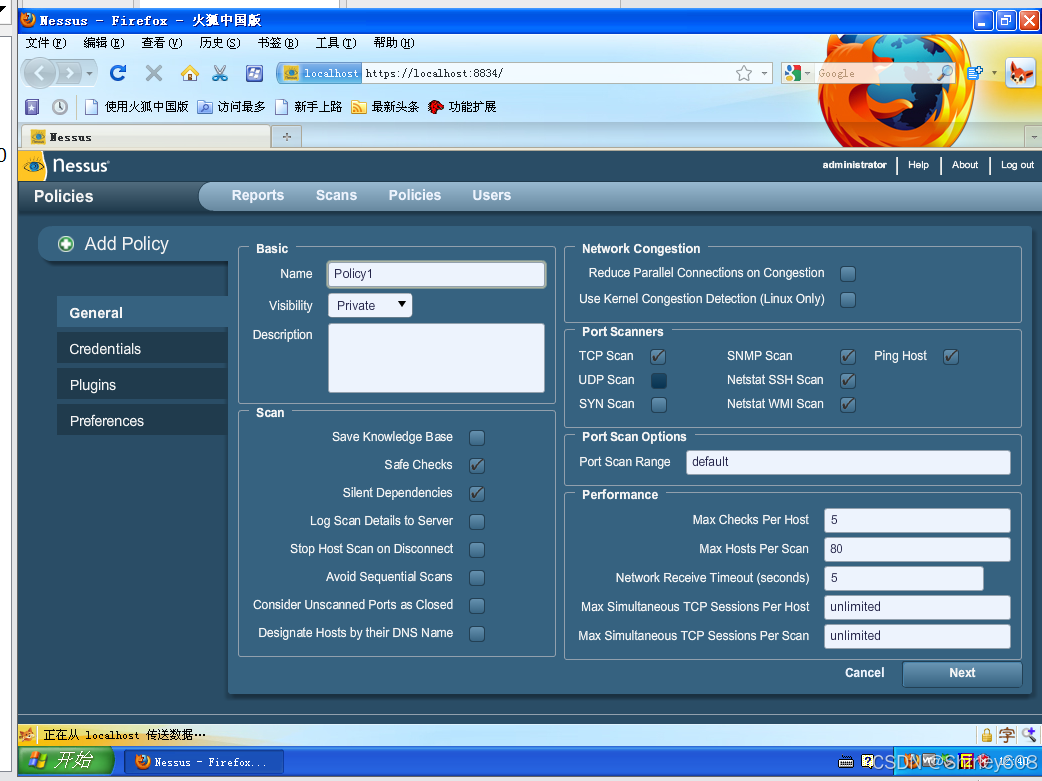This screenshot has width=1042, height=781.
Task: Go forward with the browser forward arrow
Action: [69, 72]
